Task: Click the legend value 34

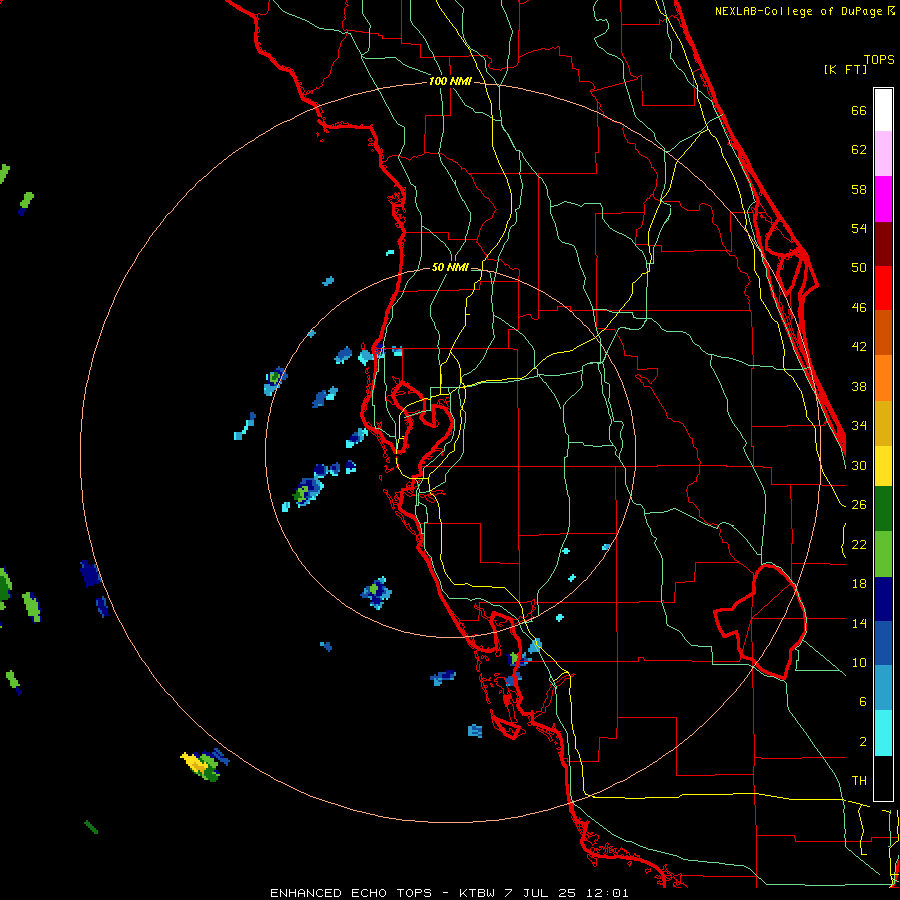Action: (859, 426)
